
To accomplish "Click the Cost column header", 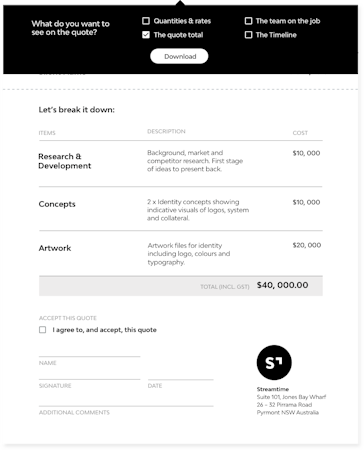I will (300, 133).
